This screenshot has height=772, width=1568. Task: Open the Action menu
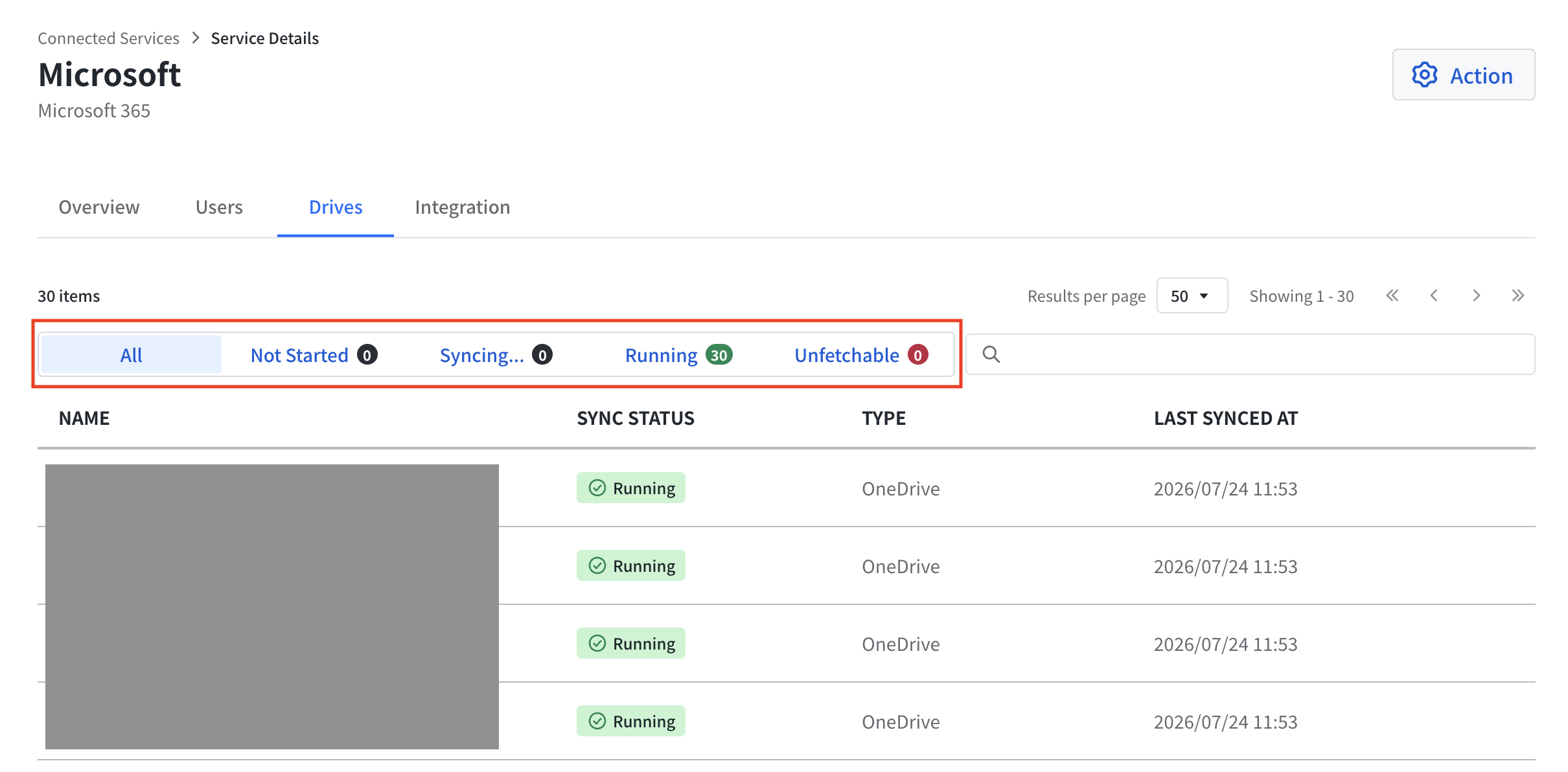point(1463,75)
